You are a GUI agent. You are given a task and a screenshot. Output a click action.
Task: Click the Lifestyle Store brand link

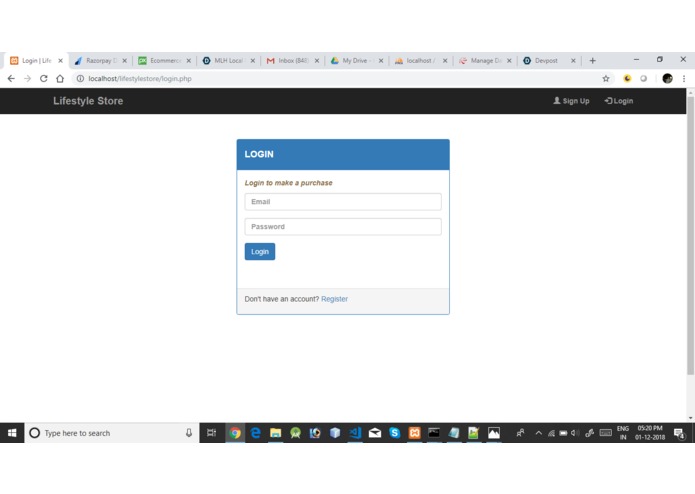88,101
